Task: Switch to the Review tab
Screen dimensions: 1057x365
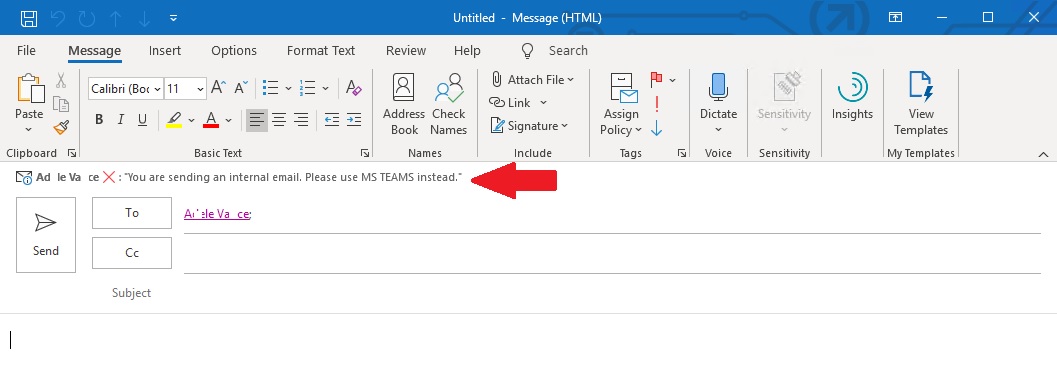Action: (x=406, y=51)
